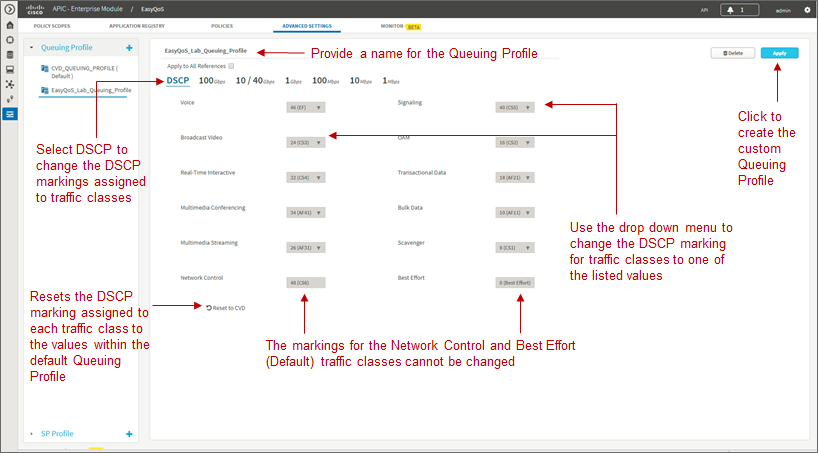
Task: Click the Apply button
Action: coord(779,53)
